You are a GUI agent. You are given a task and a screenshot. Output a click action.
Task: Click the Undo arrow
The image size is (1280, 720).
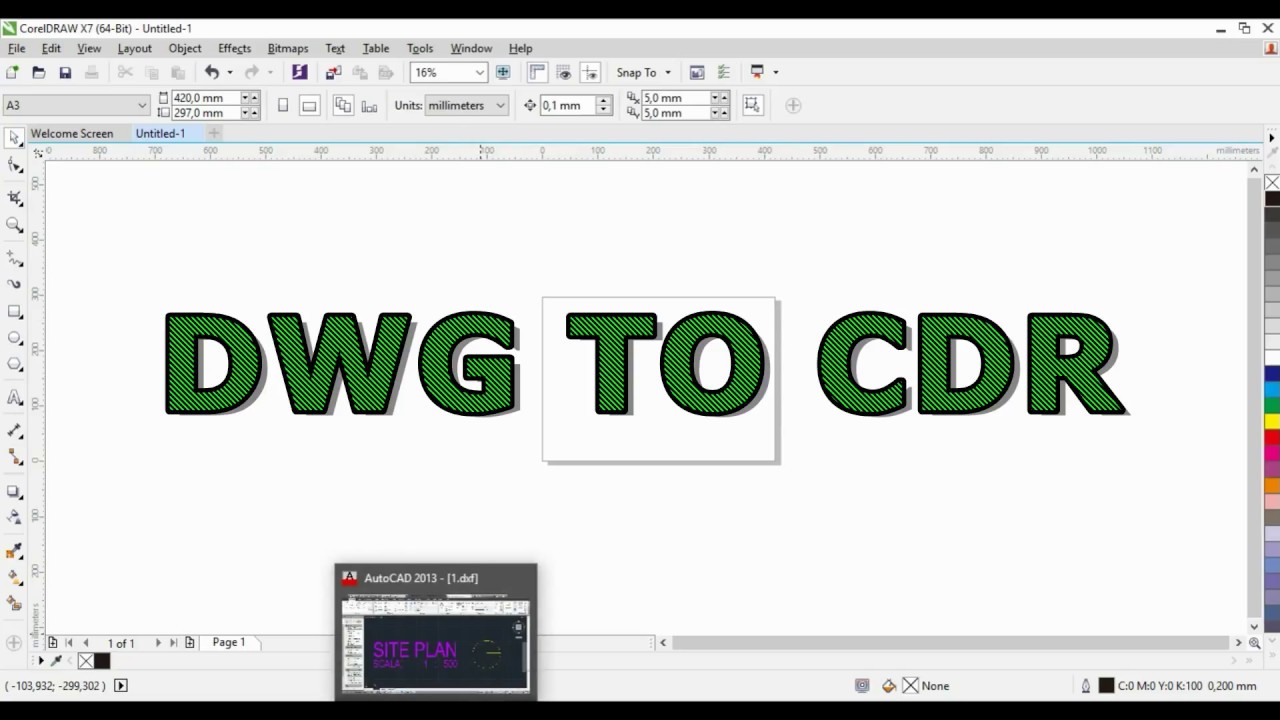point(211,72)
